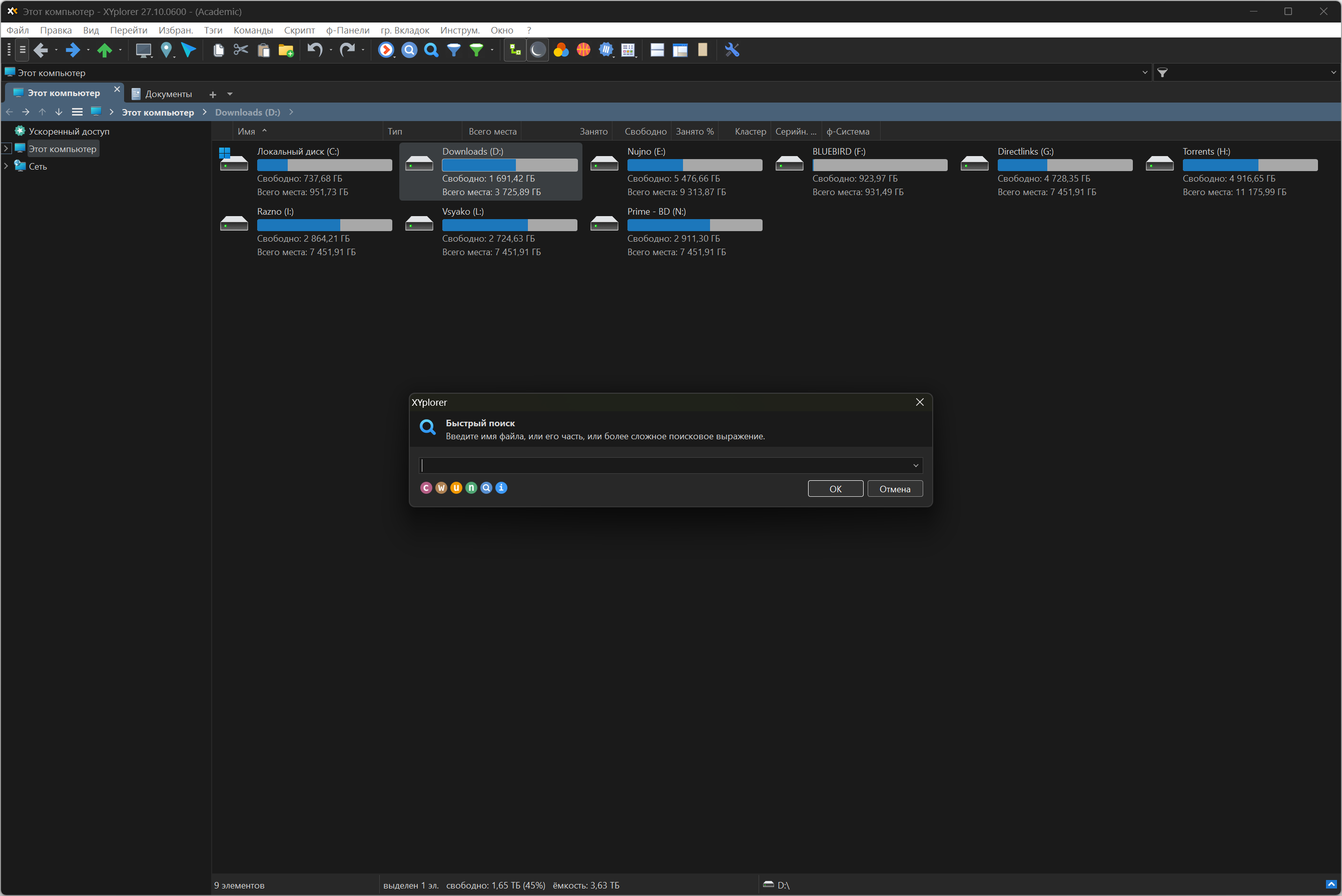Open the Правка menu
Viewport: 1342px width, 896px height.
(56, 31)
